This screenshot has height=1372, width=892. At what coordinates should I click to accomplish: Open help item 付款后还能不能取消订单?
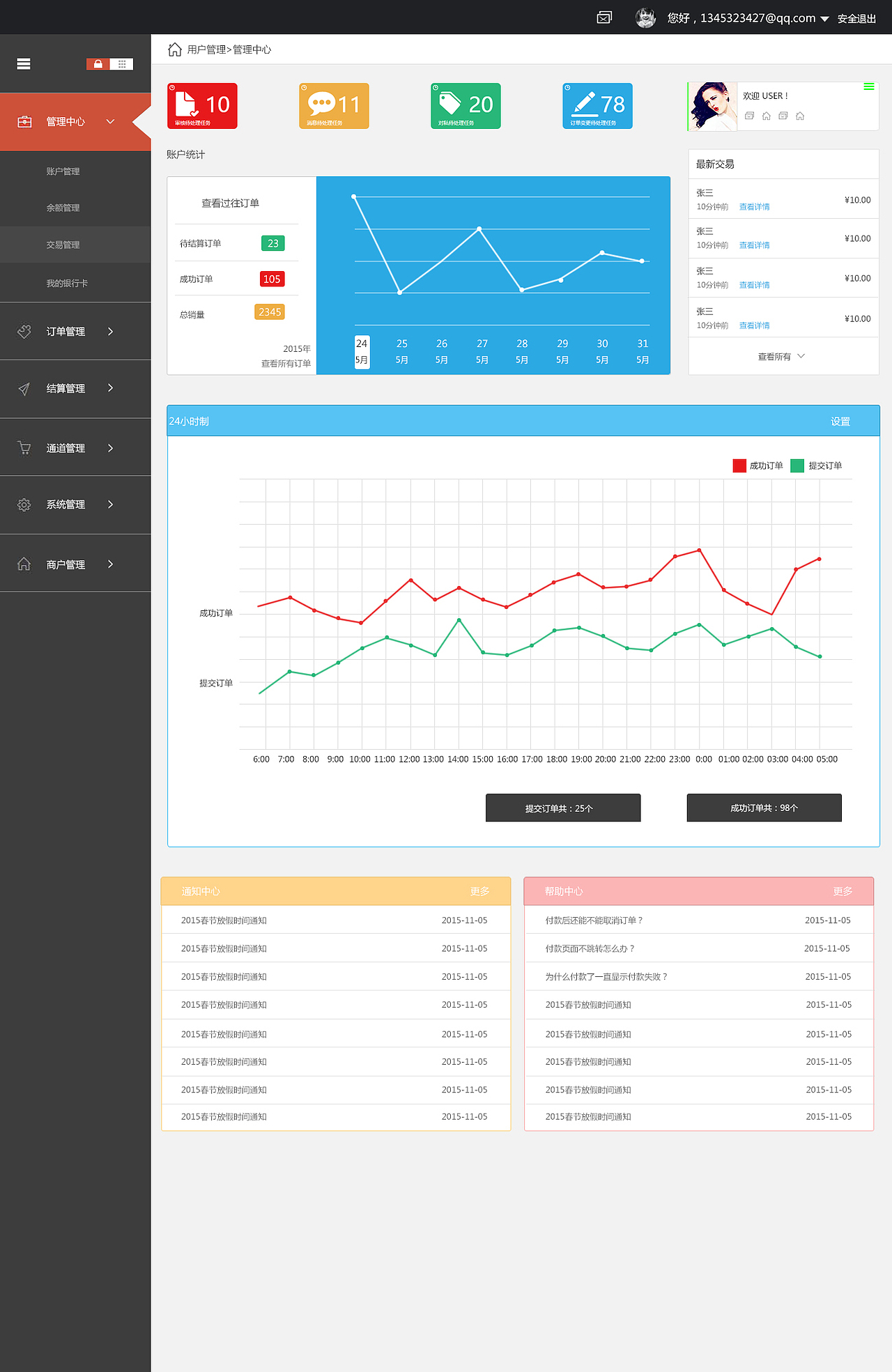[594, 920]
